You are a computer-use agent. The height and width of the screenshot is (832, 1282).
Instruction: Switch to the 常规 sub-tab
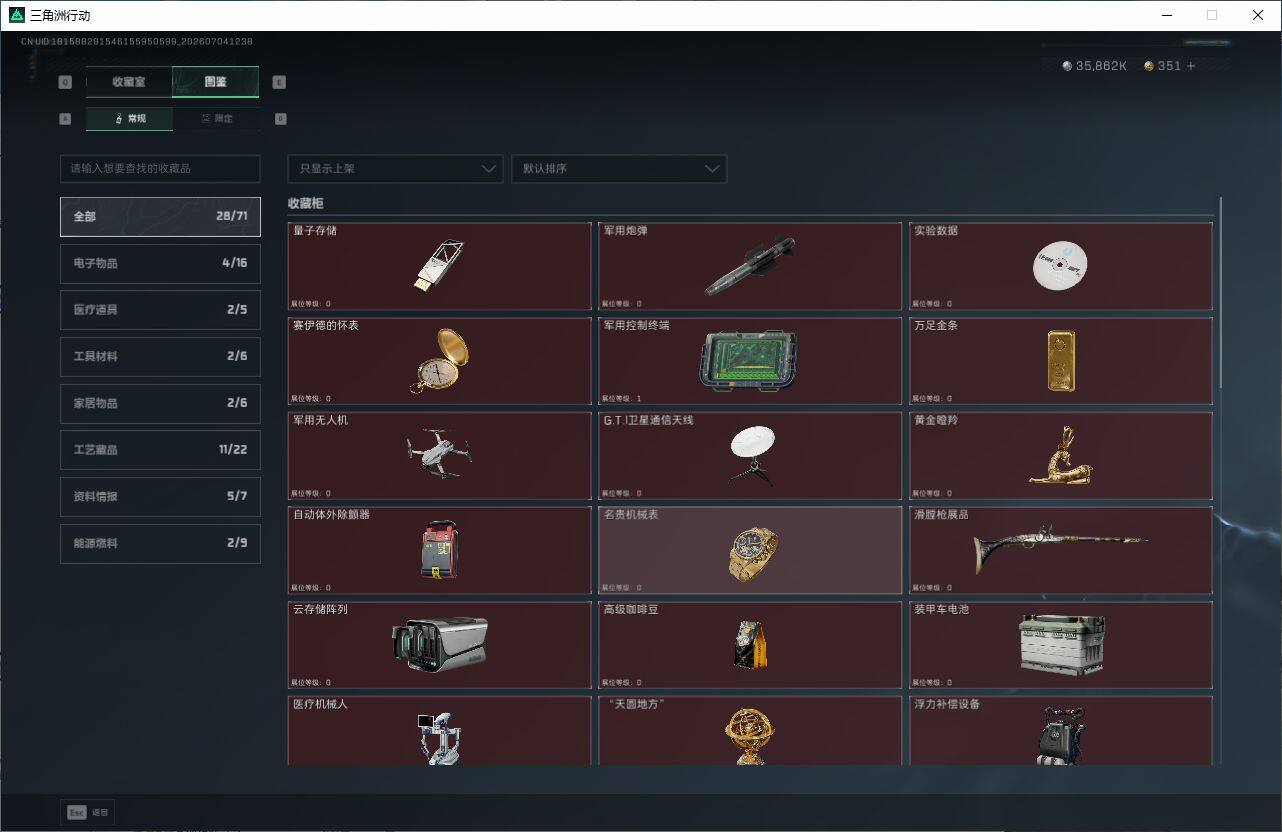(129, 118)
